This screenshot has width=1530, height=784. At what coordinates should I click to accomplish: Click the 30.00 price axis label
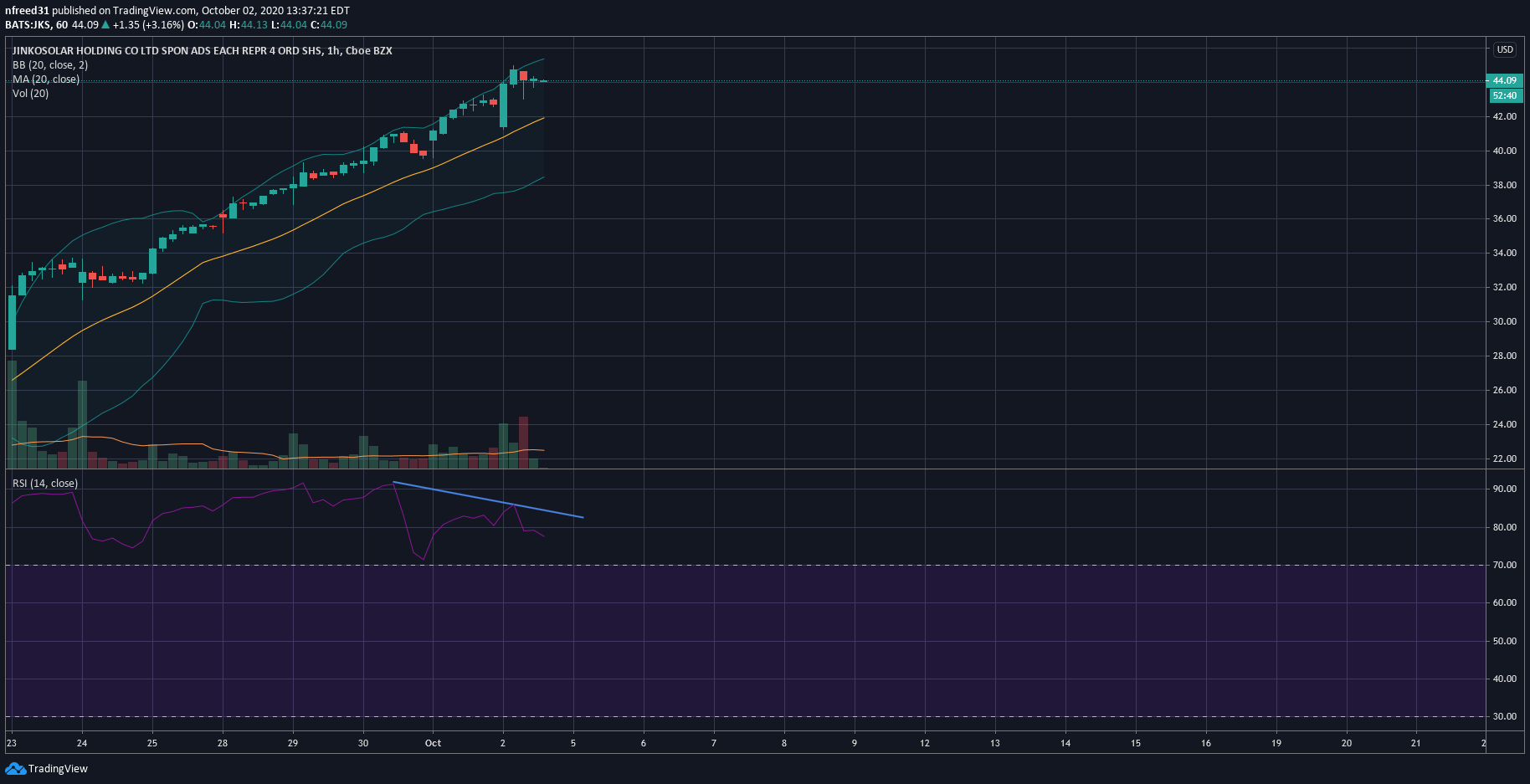click(1505, 321)
